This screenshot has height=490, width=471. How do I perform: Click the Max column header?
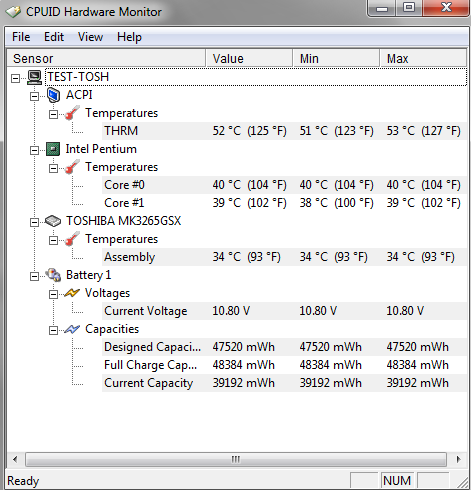(x=423, y=58)
